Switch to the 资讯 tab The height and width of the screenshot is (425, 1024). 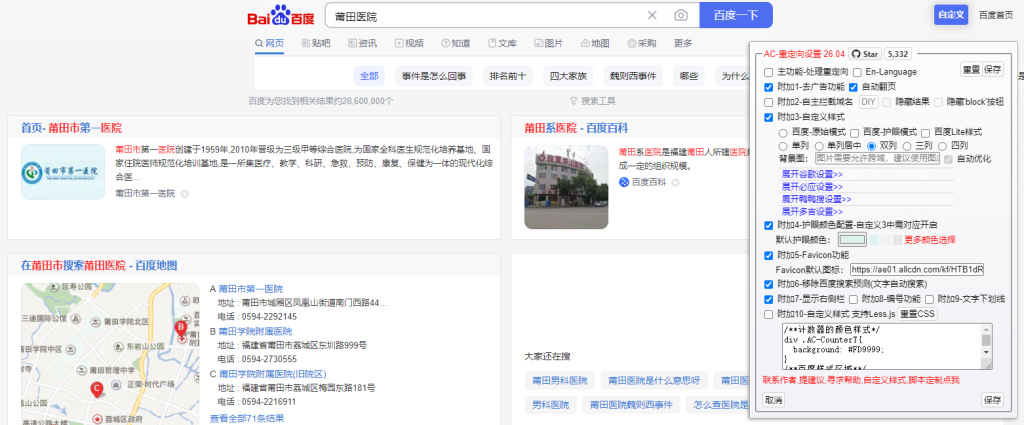coord(362,43)
